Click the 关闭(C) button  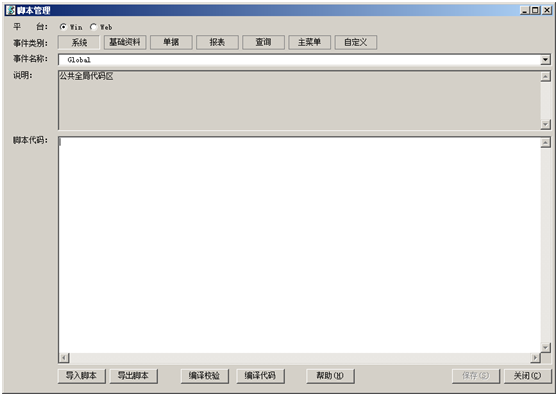pyautogui.click(x=528, y=376)
